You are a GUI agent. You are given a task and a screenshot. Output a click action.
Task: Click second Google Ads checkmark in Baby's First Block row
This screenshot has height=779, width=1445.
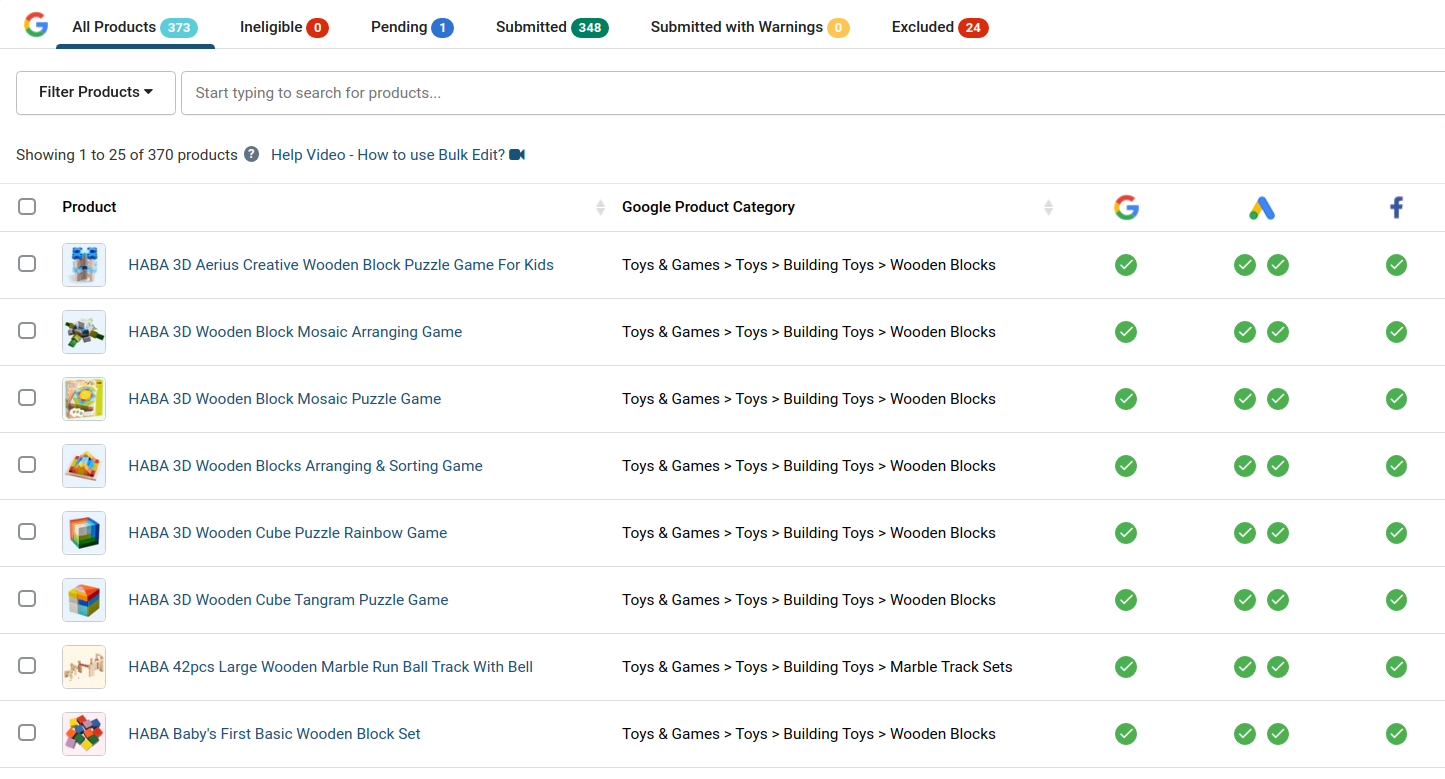pos(1278,734)
